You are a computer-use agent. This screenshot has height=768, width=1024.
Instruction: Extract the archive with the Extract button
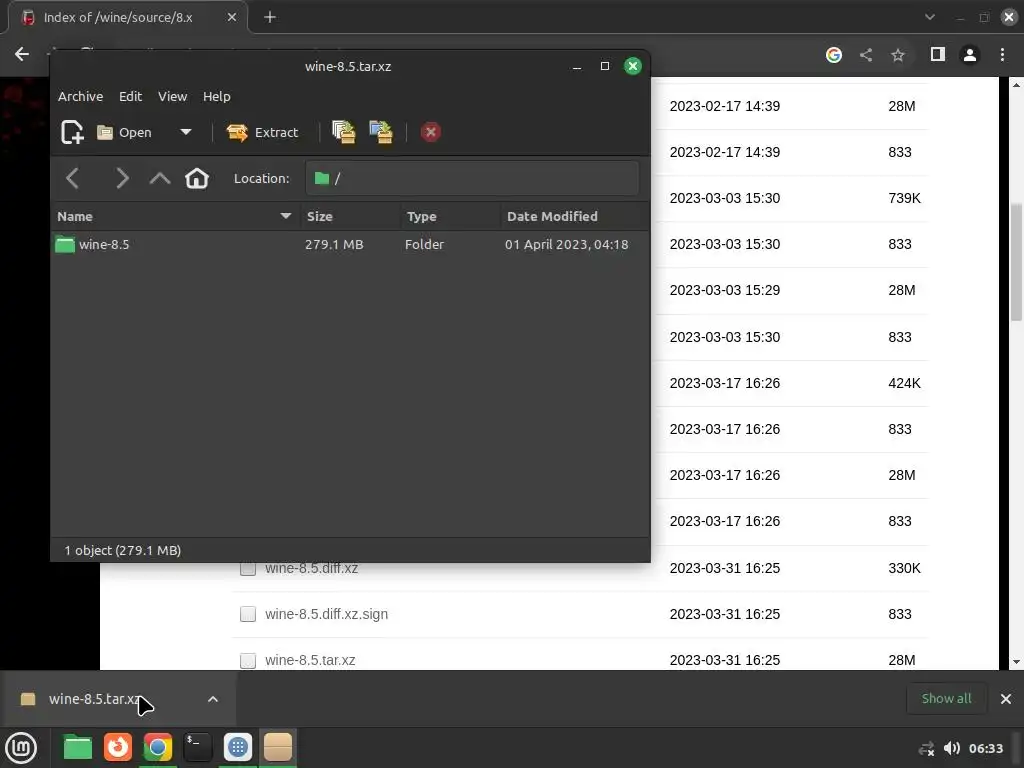[263, 133]
